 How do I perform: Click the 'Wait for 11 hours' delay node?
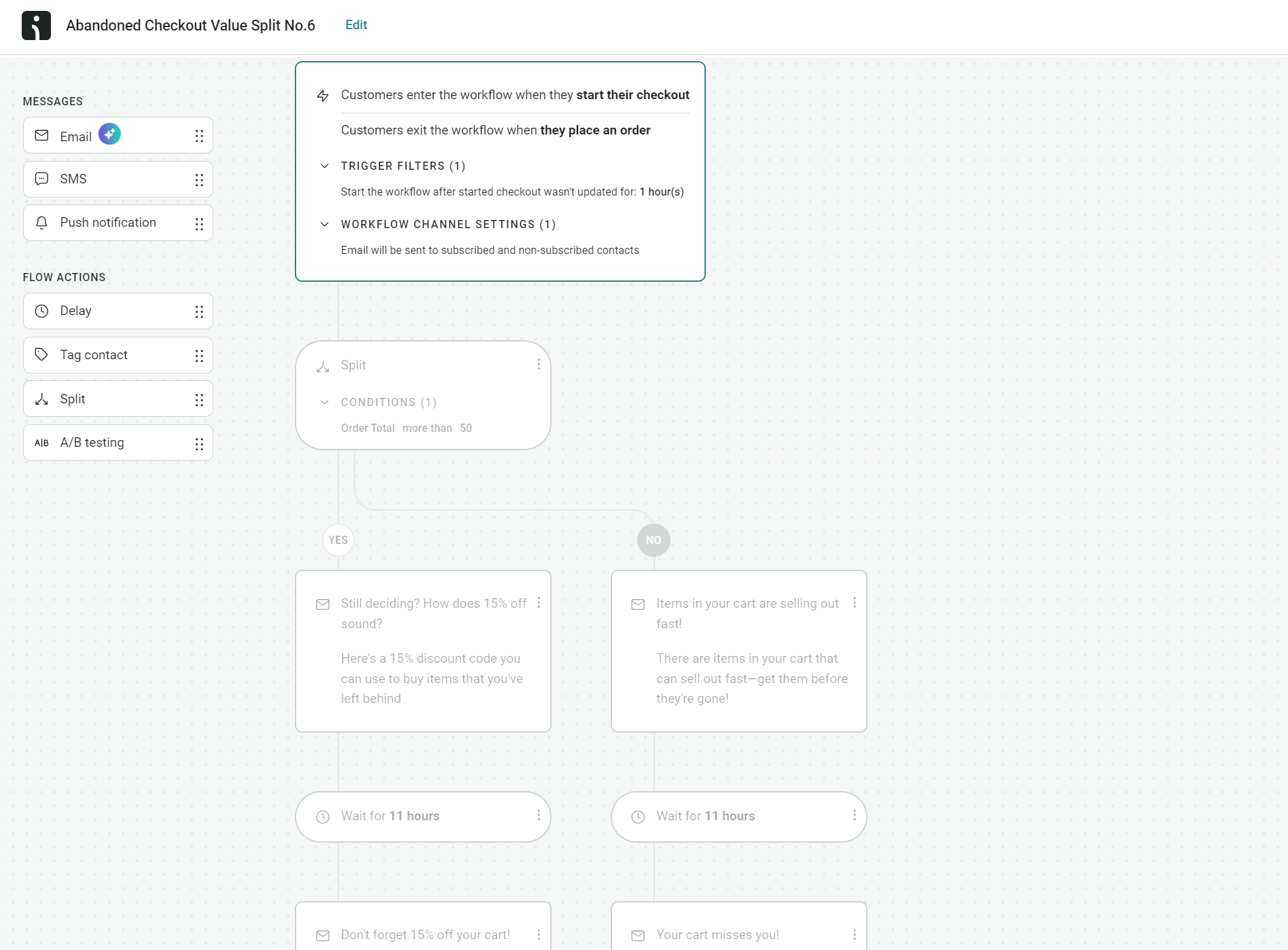tap(423, 816)
